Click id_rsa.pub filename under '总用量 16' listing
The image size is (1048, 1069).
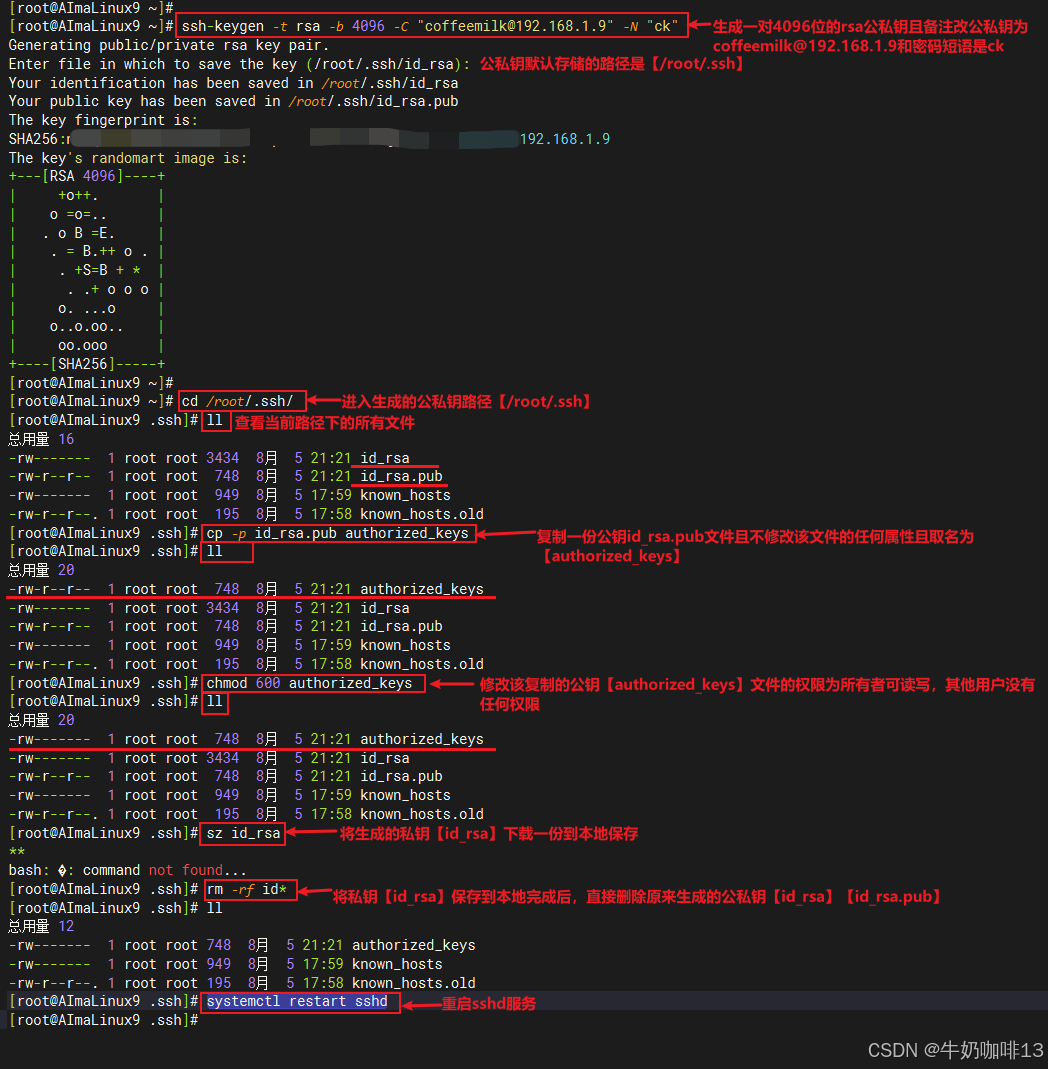(x=401, y=477)
